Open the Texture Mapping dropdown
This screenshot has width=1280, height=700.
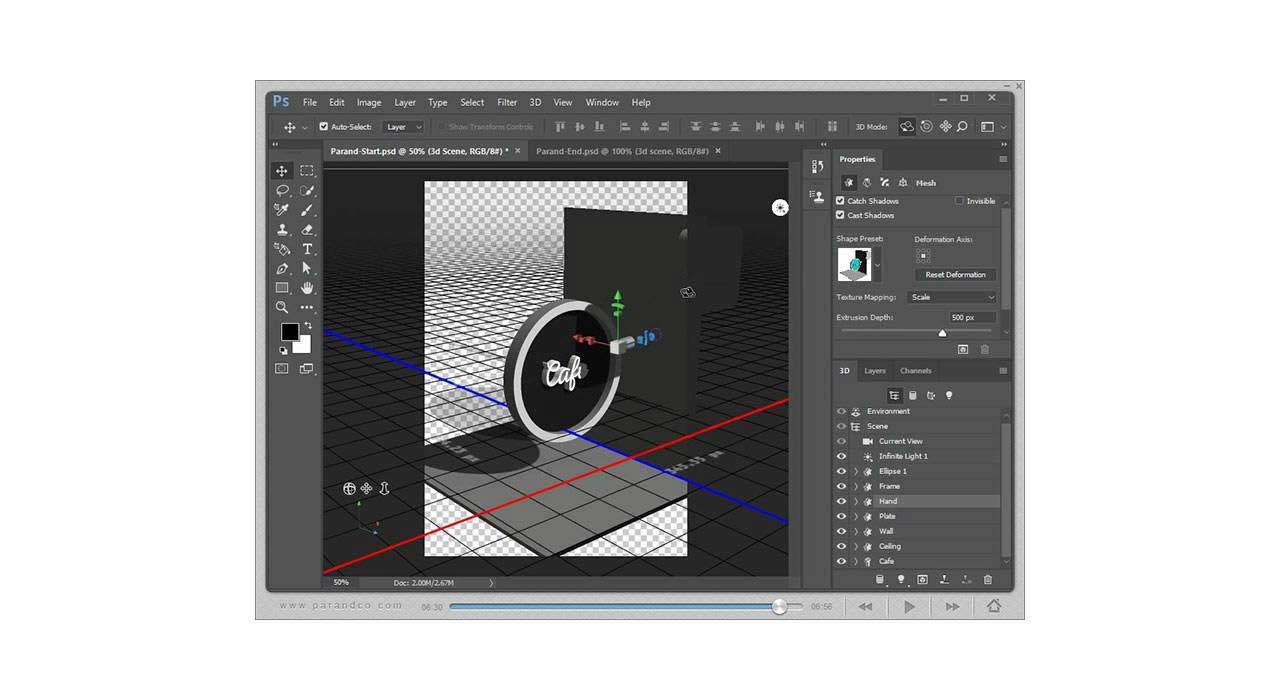tap(952, 297)
